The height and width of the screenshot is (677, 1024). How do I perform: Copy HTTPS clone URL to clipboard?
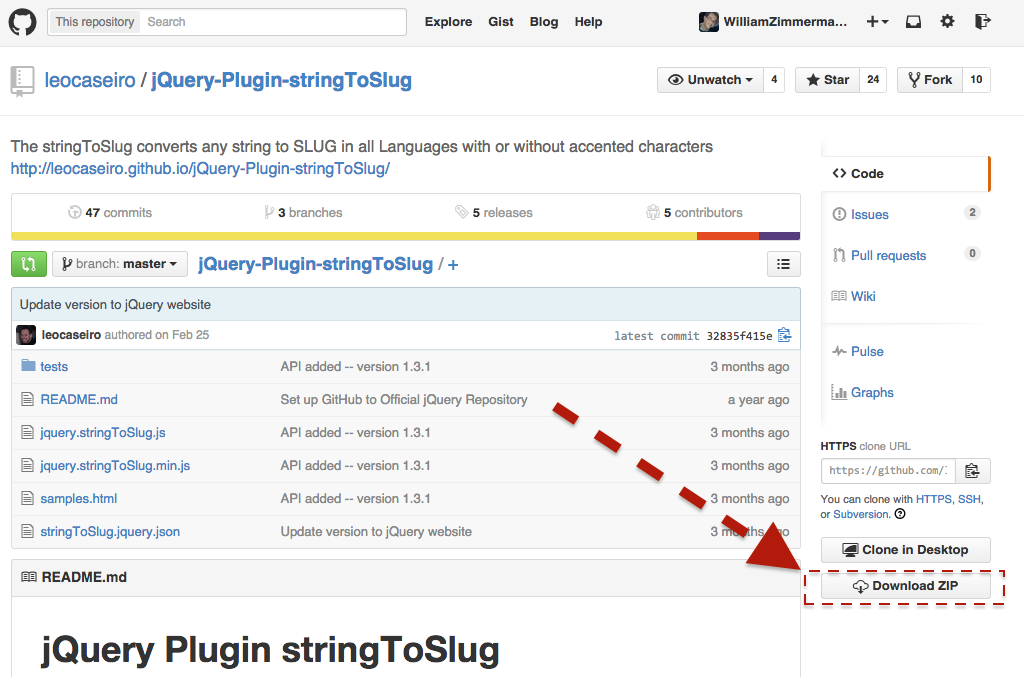[x=972, y=471]
